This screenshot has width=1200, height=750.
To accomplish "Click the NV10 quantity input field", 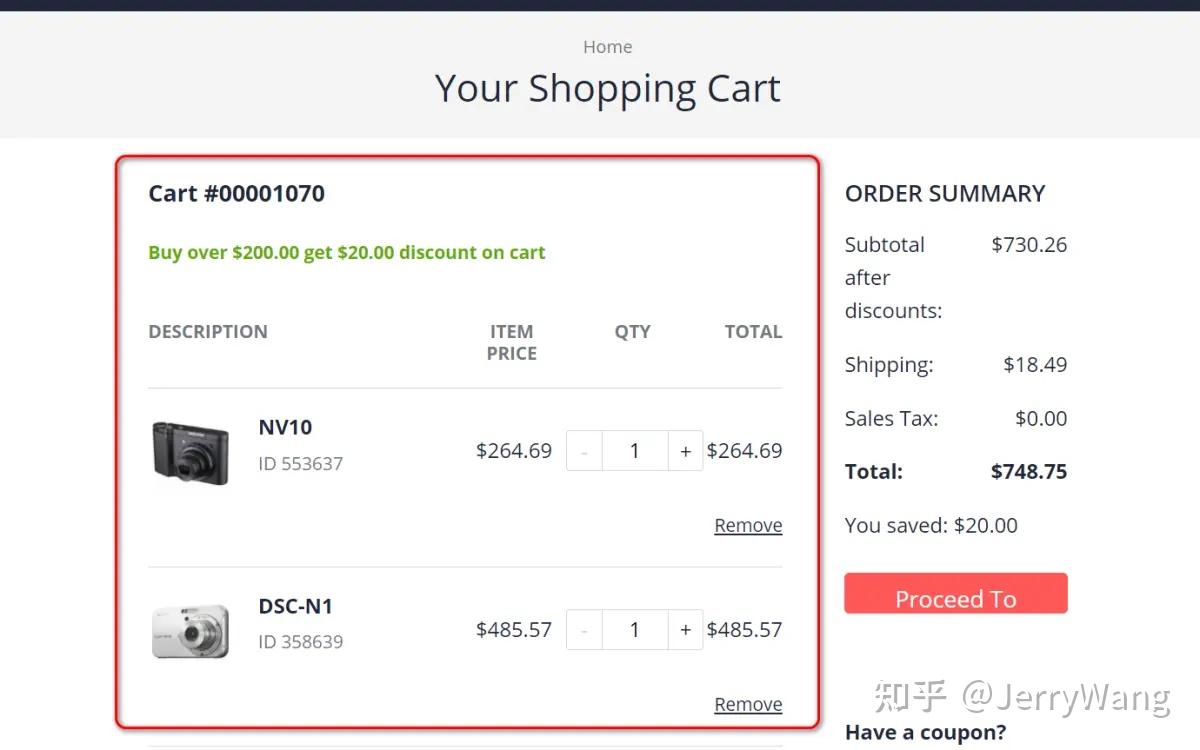I will pos(635,450).
